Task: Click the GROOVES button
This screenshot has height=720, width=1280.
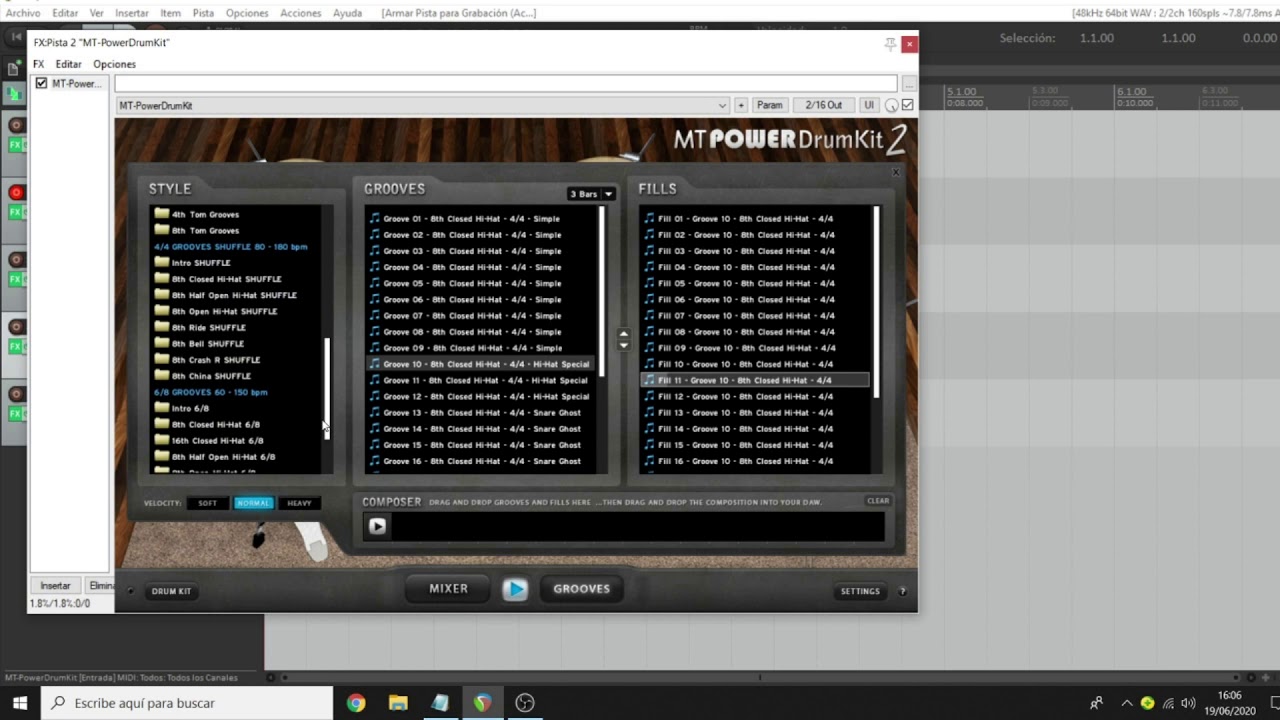Action: coord(581,589)
